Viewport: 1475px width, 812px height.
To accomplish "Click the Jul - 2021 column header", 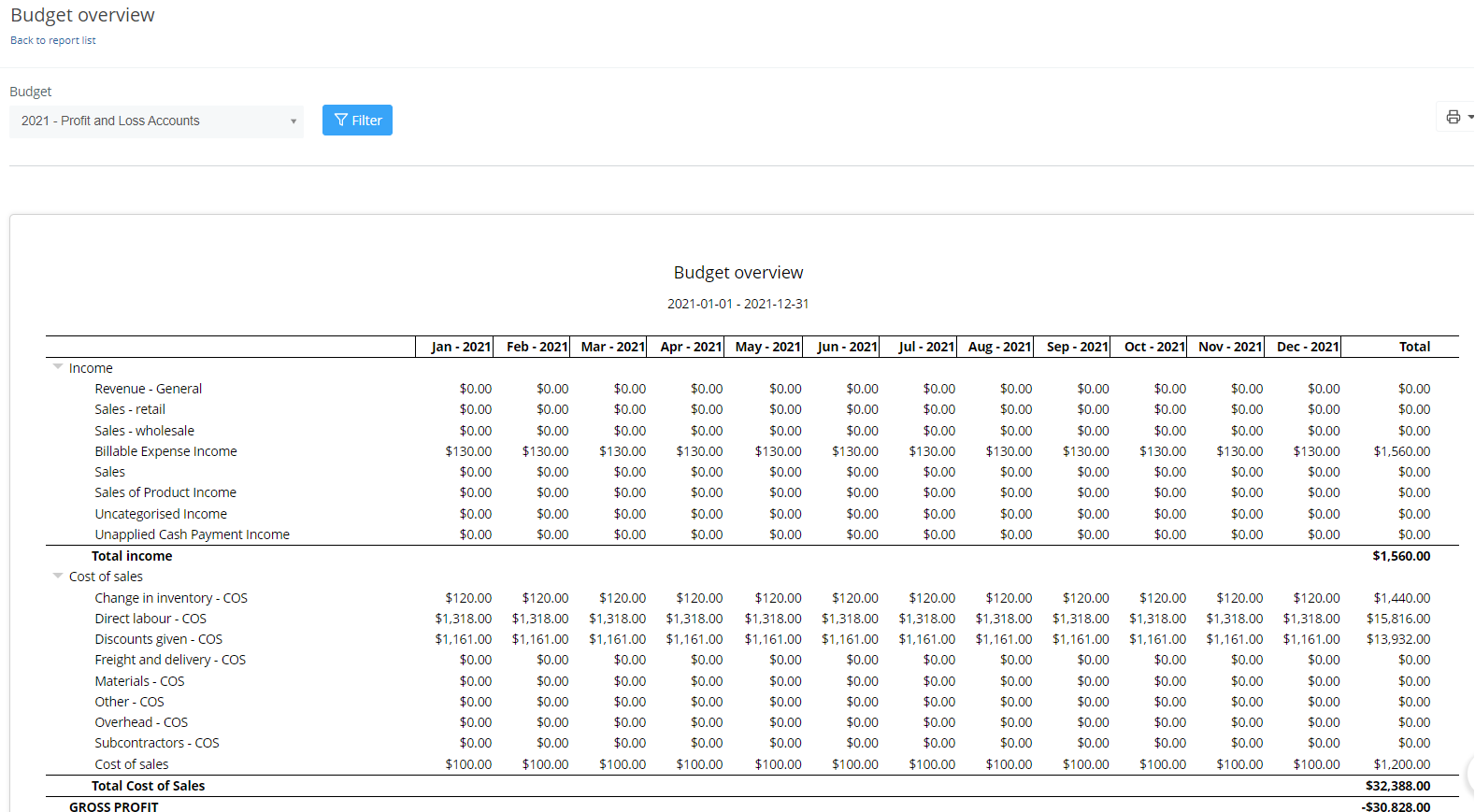I will tap(918, 347).
